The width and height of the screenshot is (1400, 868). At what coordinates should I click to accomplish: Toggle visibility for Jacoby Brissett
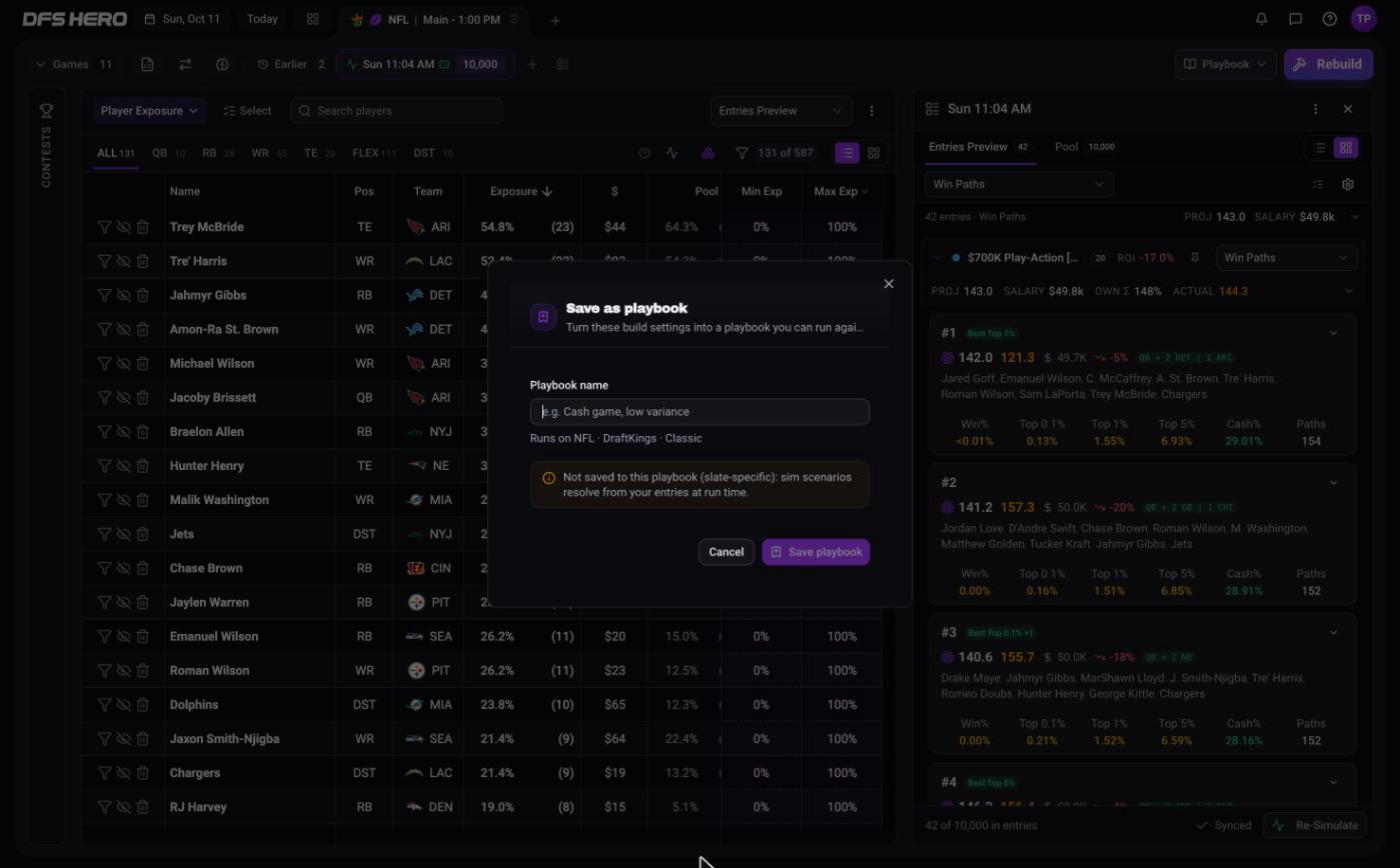[123, 398]
